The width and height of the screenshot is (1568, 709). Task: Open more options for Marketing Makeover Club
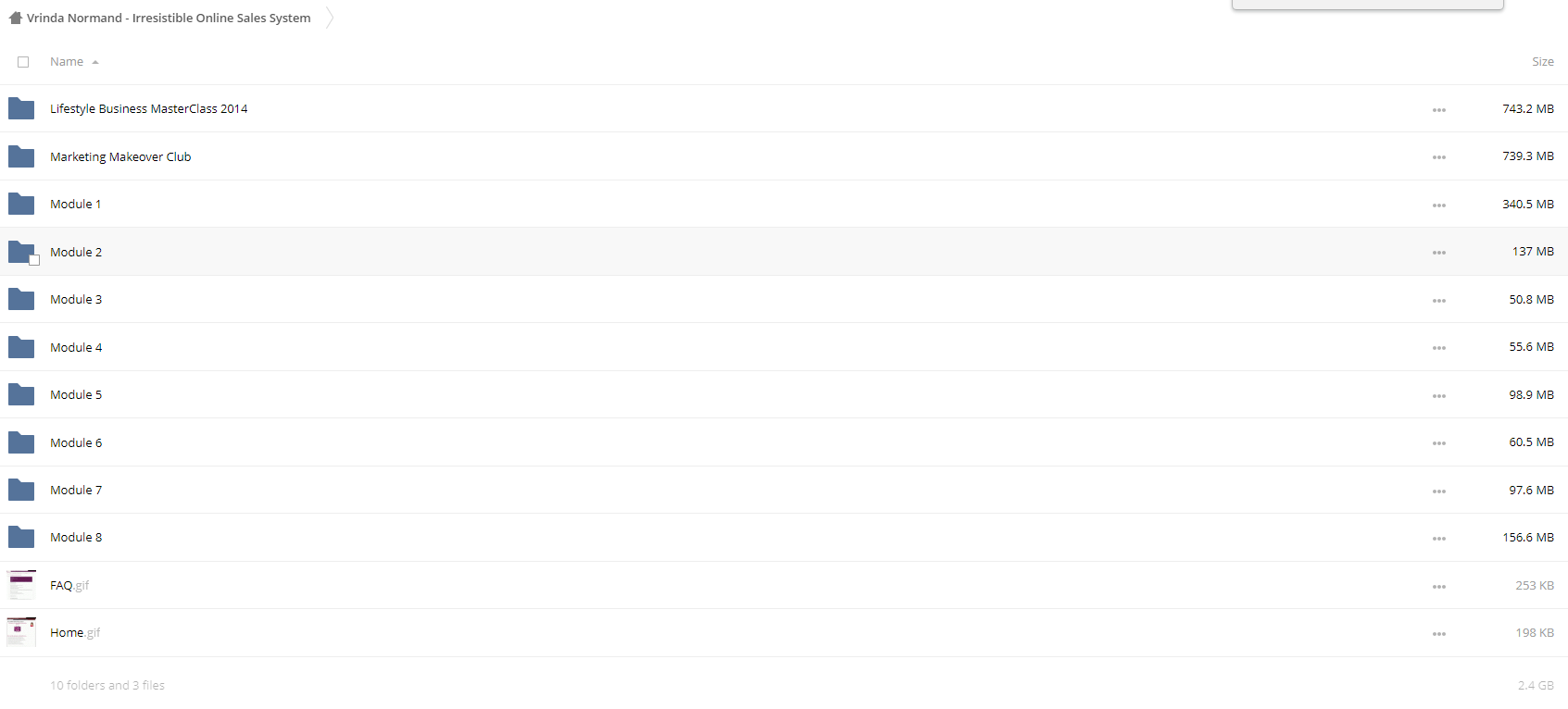1438,157
